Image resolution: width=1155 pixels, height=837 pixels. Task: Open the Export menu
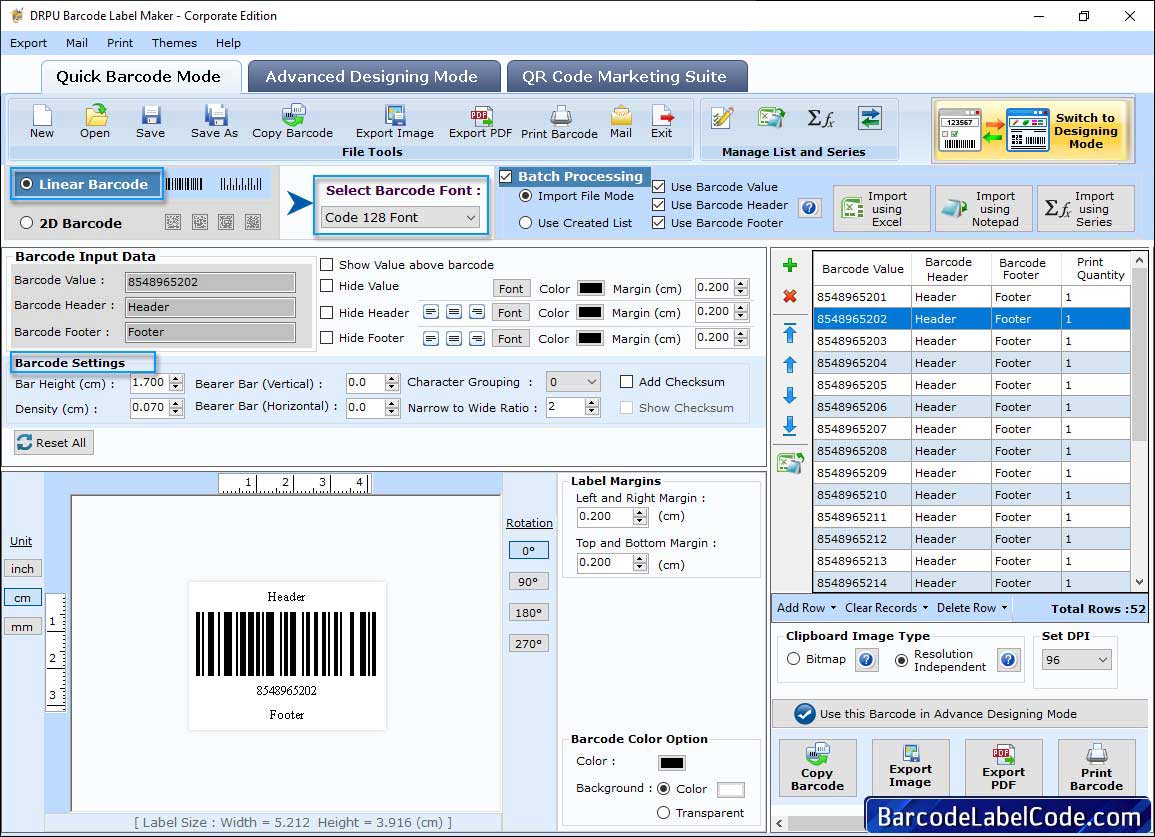29,43
